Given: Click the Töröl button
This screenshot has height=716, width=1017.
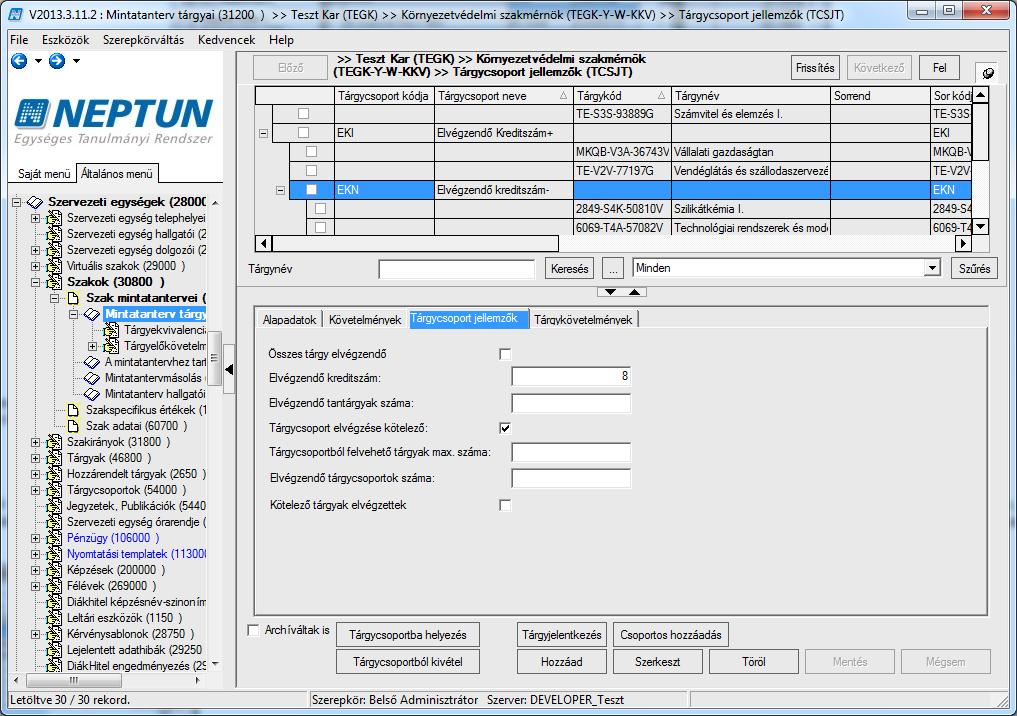Looking at the screenshot, I should [x=754, y=662].
